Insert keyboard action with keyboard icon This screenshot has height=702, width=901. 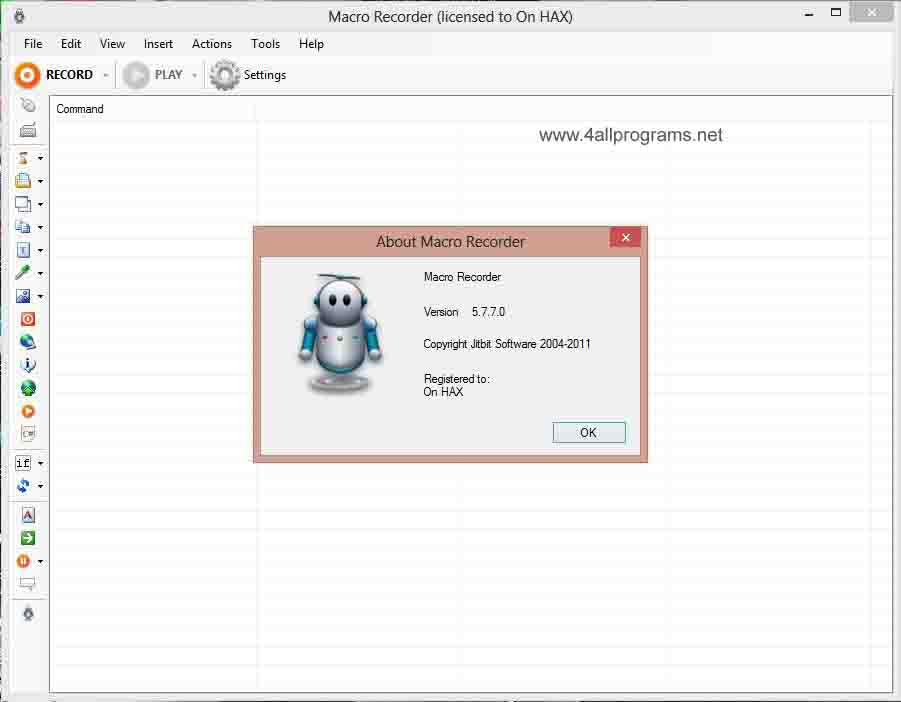click(28, 130)
